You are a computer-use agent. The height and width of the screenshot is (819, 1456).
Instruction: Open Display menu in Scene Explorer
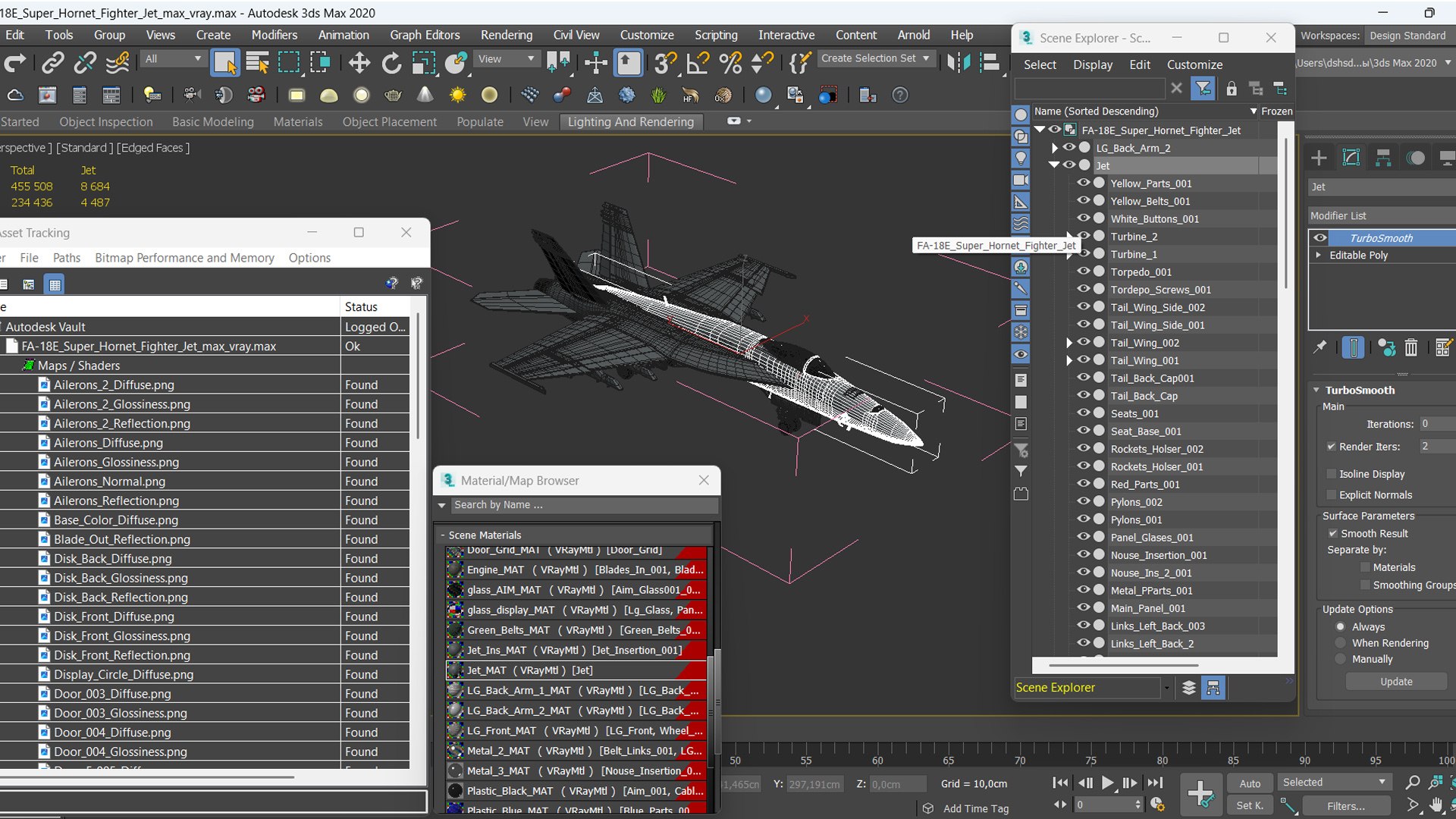tap(1093, 64)
